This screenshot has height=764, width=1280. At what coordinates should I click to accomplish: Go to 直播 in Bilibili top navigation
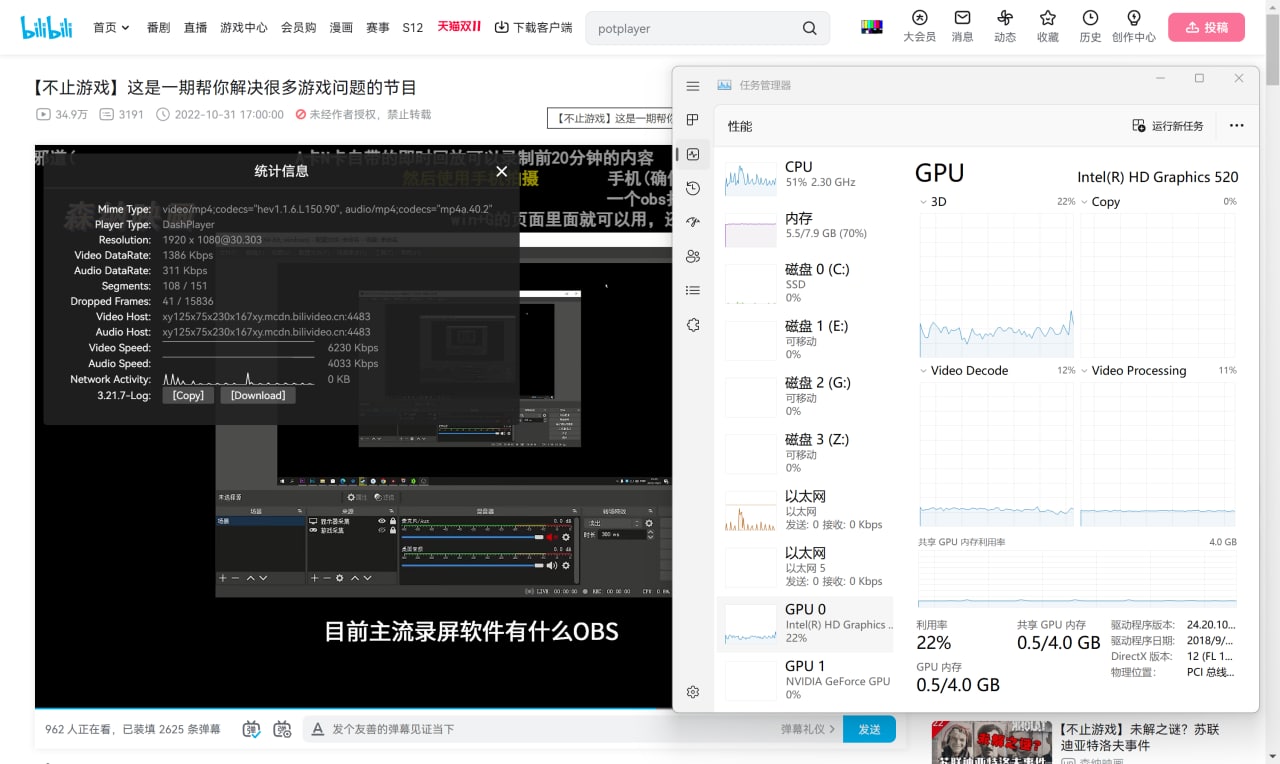[195, 28]
